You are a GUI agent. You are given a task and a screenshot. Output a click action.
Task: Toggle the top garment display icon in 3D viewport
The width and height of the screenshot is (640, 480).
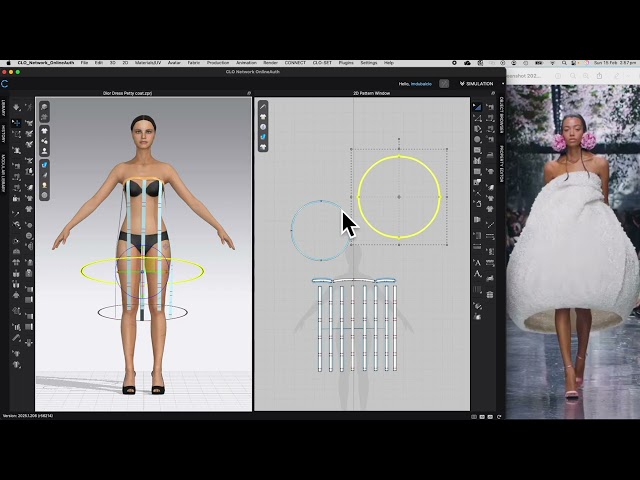(44, 107)
